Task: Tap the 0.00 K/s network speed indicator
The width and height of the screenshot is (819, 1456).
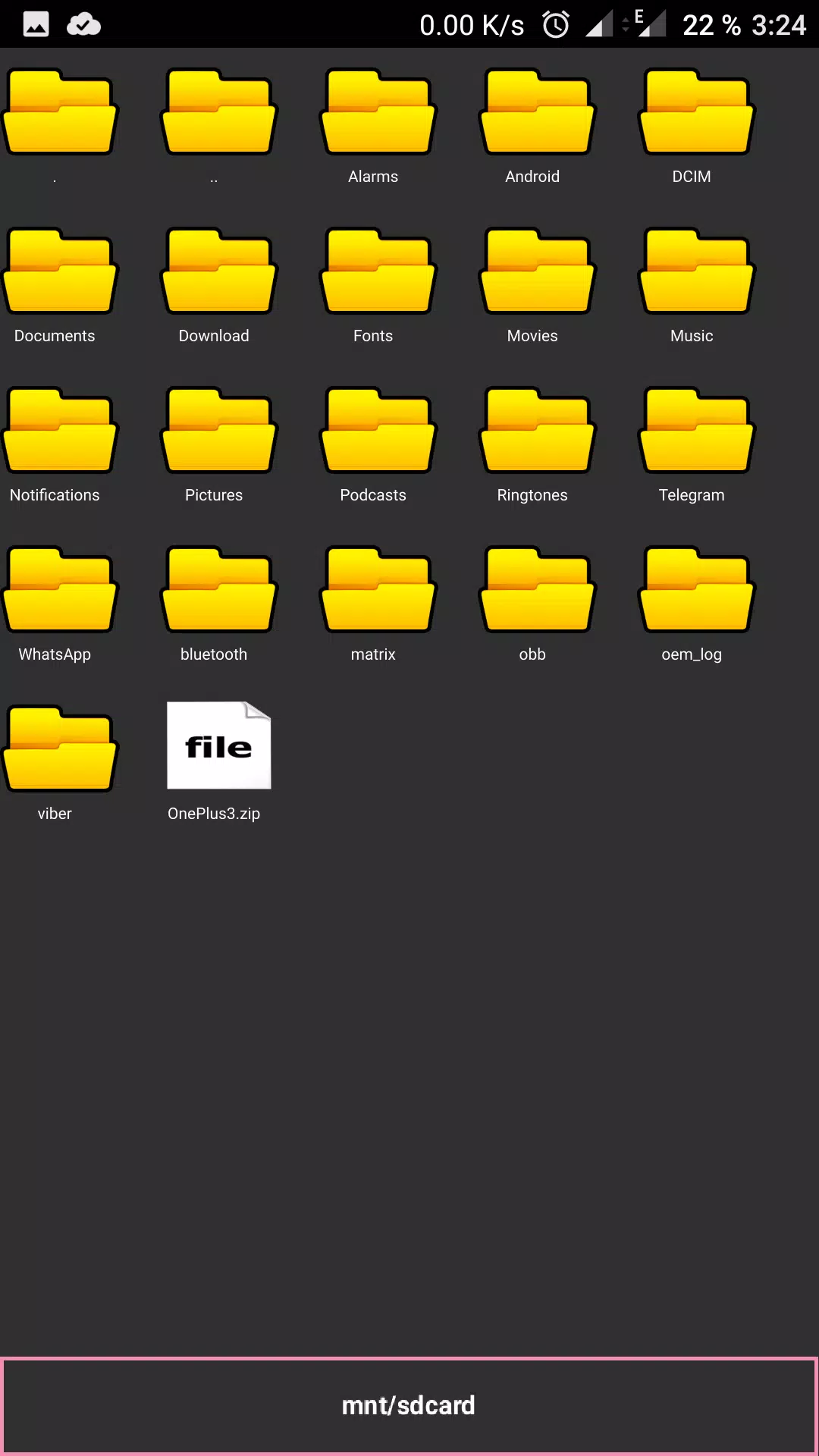Action: coord(472,25)
